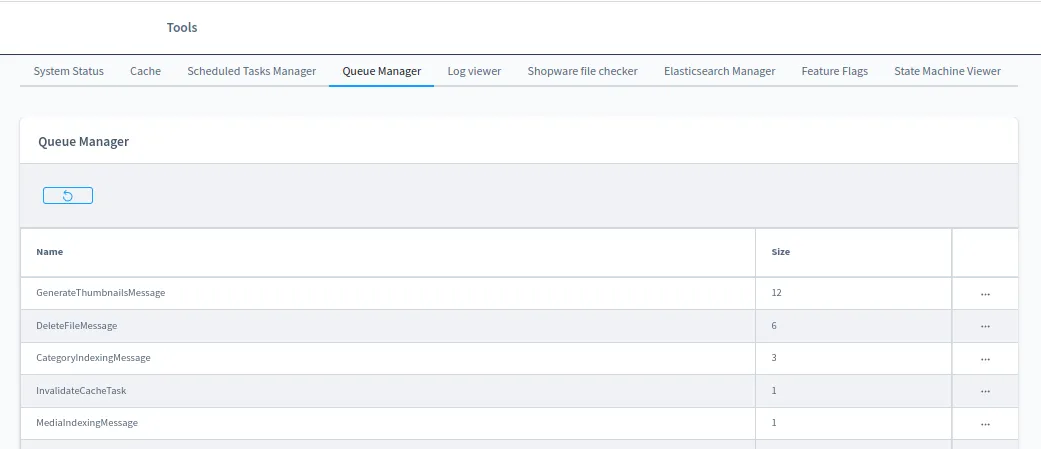Click the Size column header
This screenshot has width=1041, height=449.
780,252
